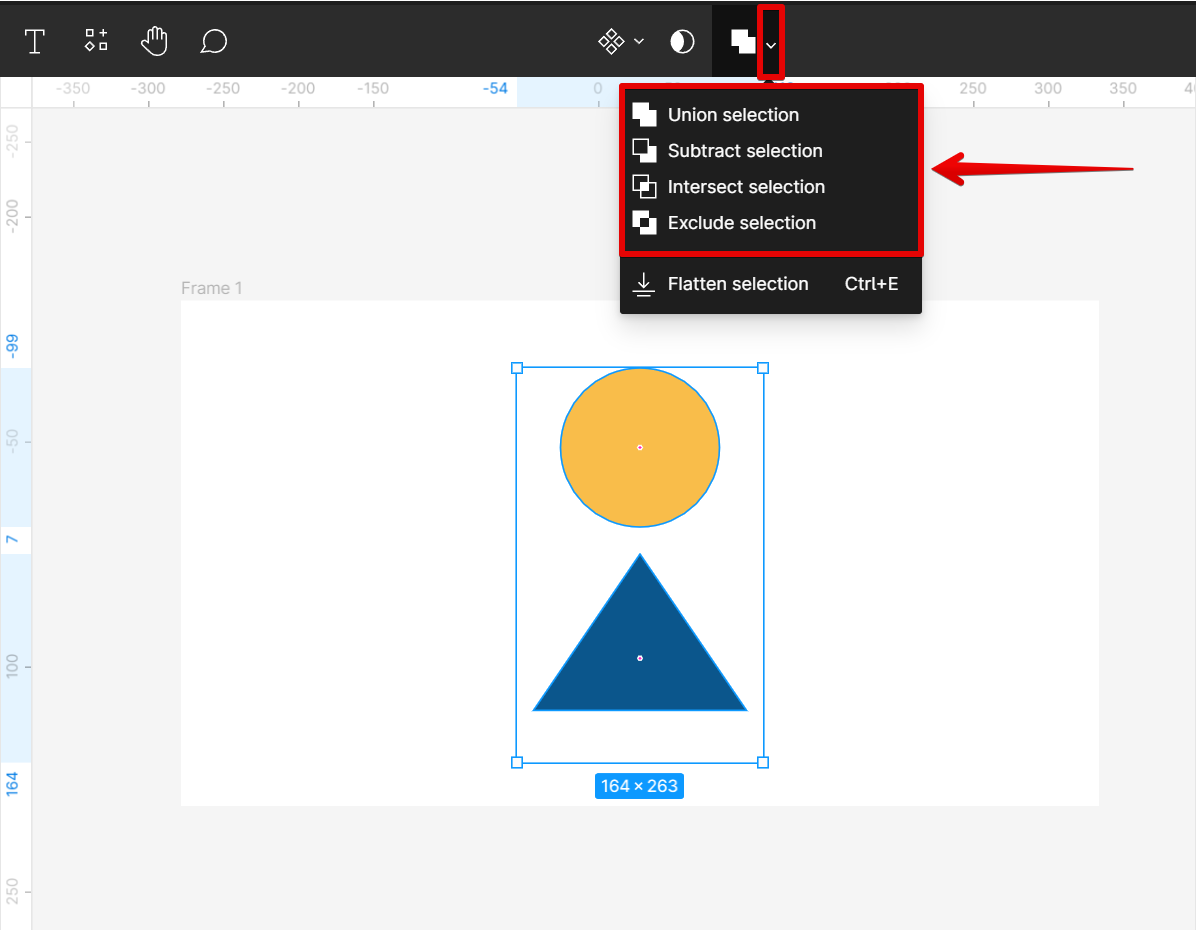Pick Subtract selection menu entry

744,151
